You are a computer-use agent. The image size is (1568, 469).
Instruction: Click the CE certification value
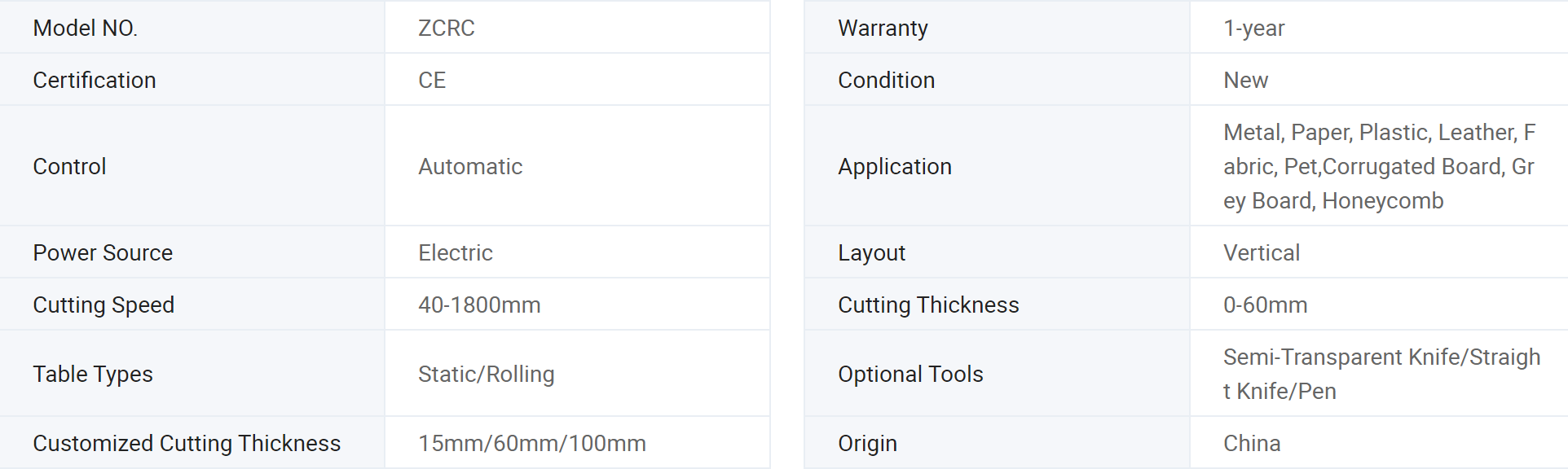432,81
